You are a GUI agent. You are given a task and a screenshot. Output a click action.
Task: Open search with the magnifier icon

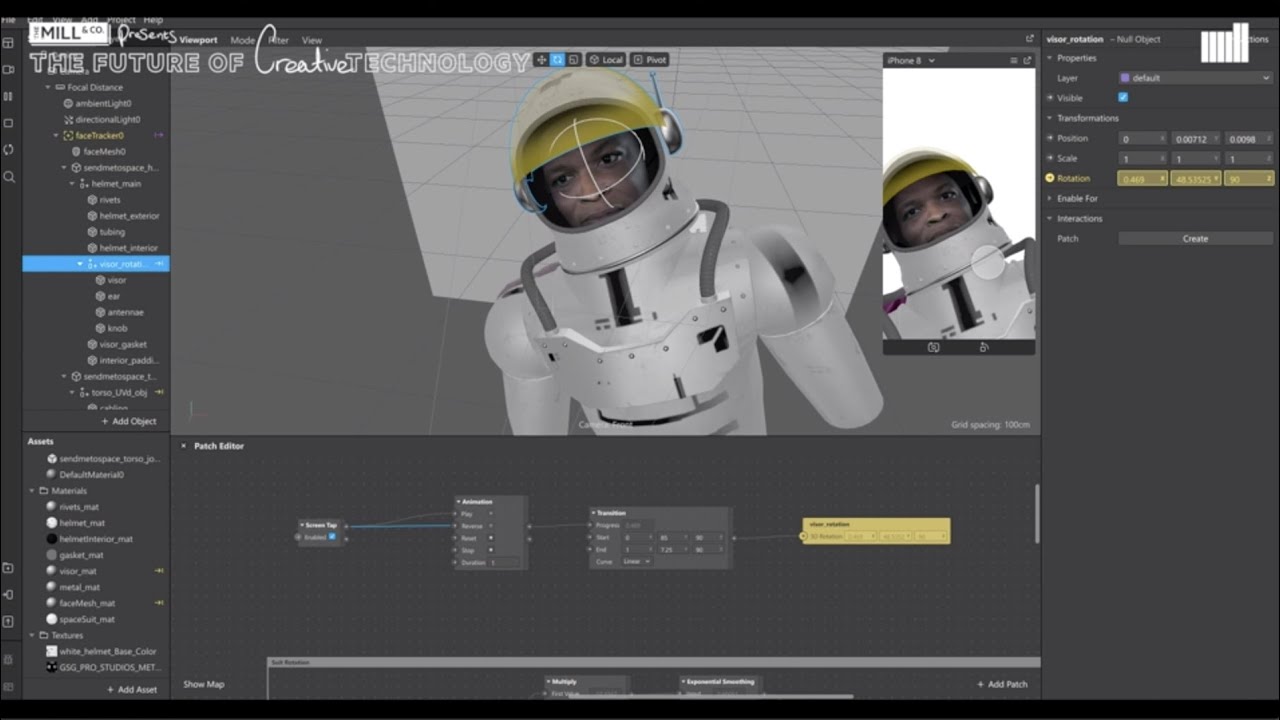click(x=9, y=177)
